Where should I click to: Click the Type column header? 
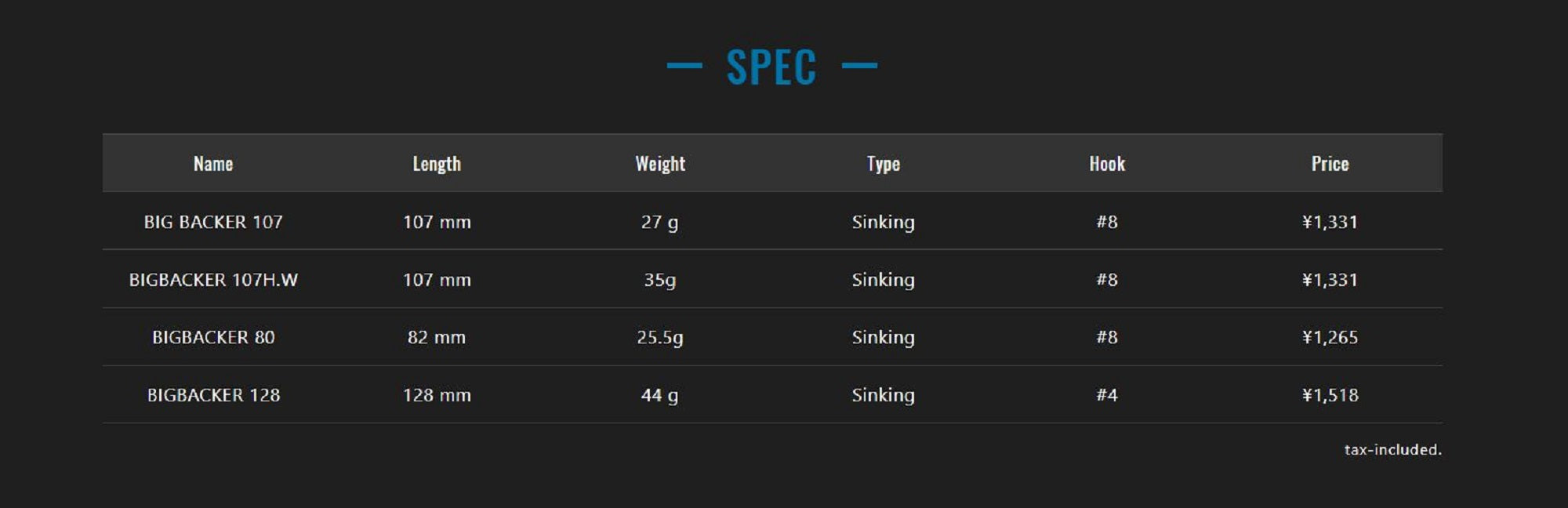pos(884,164)
